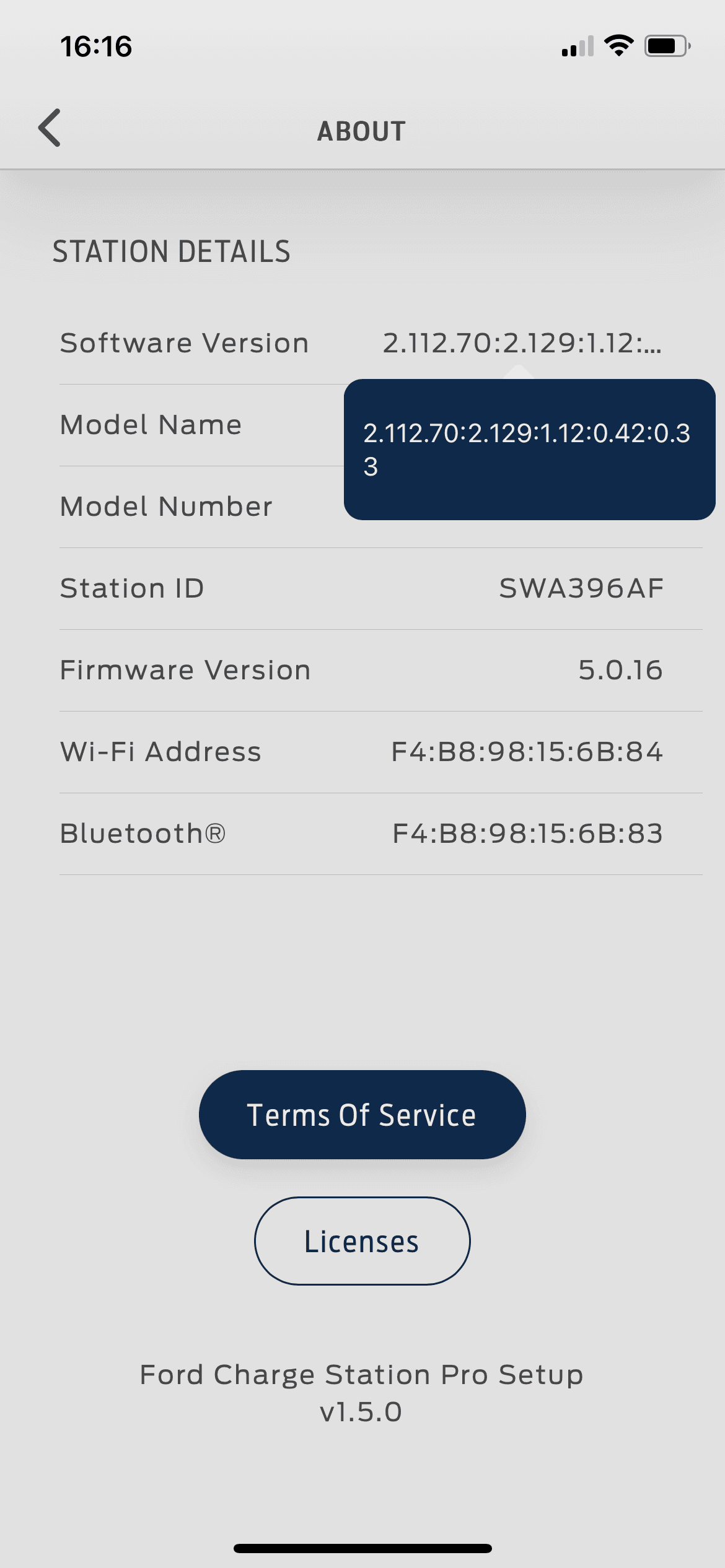Image resolution: width=725 pixels, height=1568 pixels.
Task: Tap the Model Name row label
Action: (x=151, y=425)
